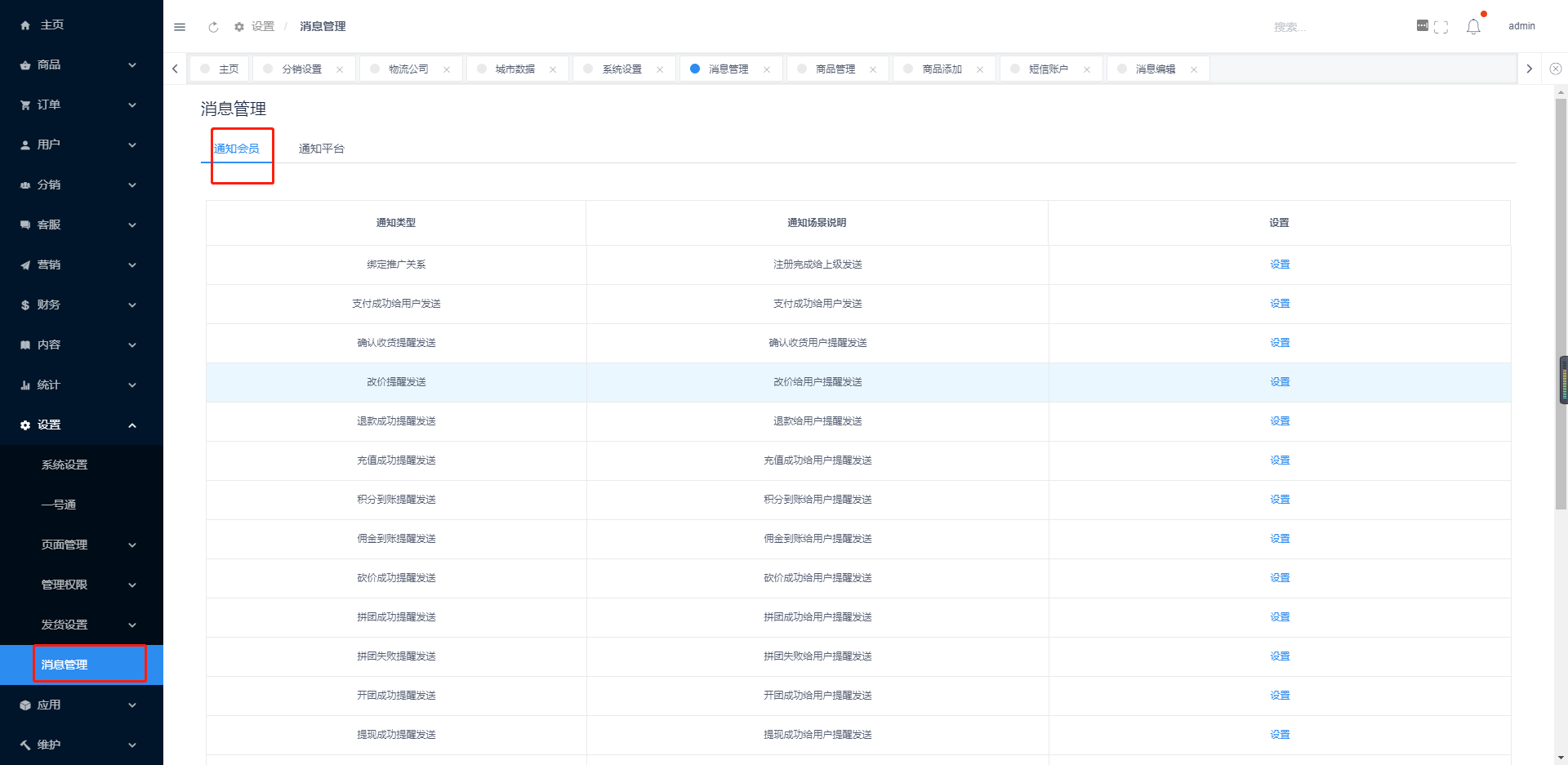Click the 财务 dollar icon in sidebar
The image size is (1568, 765).
coord(25,305)
